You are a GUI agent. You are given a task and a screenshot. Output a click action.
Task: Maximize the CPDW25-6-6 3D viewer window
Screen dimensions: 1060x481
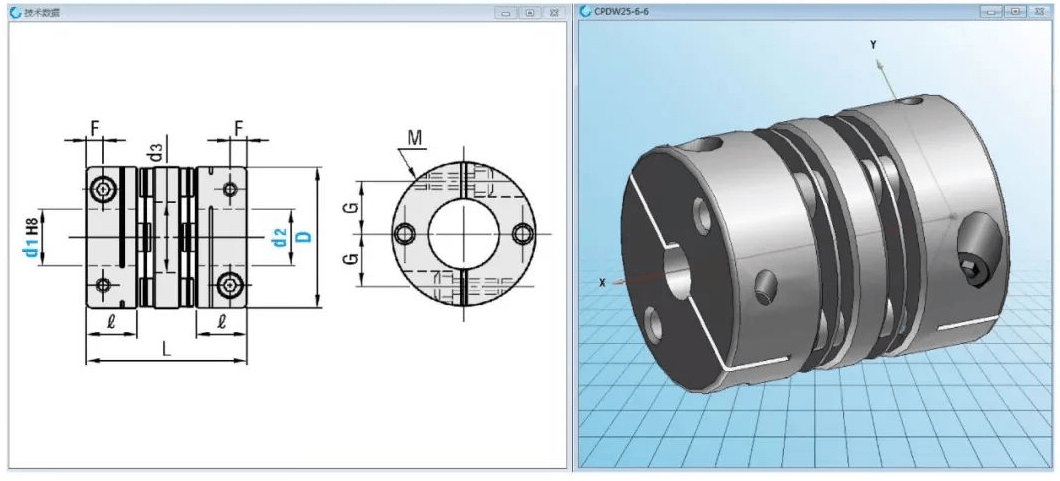pyautogui.click(x=1015, y=11)
